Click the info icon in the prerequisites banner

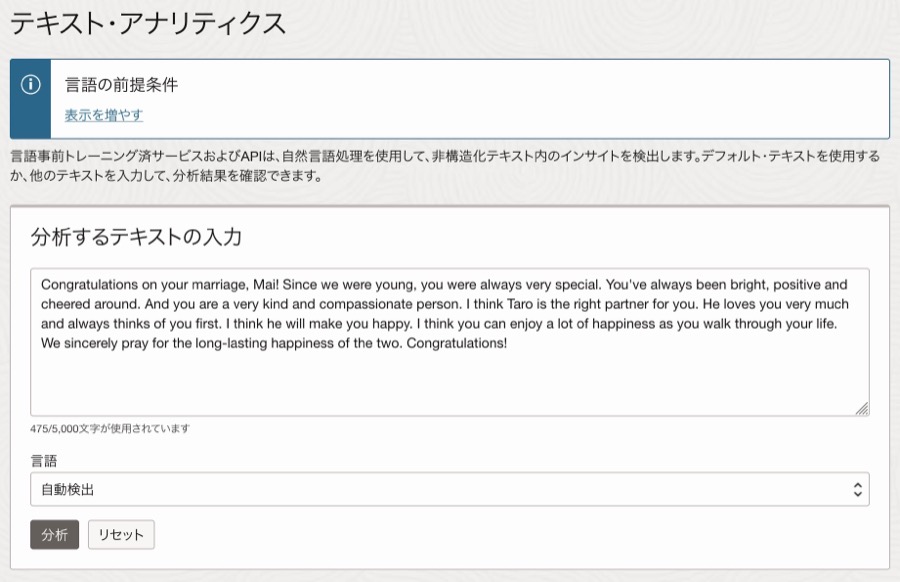point(31,84)
